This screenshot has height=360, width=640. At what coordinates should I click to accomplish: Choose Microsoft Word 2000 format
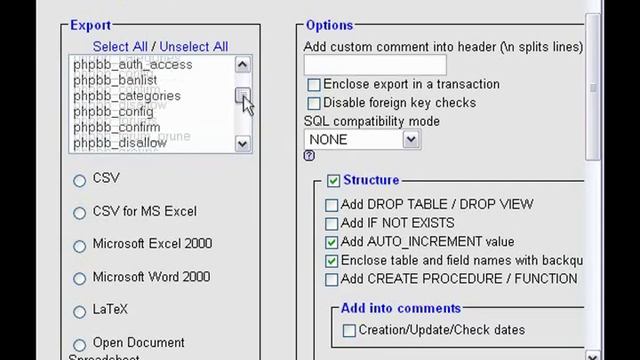tap(80, 279)
